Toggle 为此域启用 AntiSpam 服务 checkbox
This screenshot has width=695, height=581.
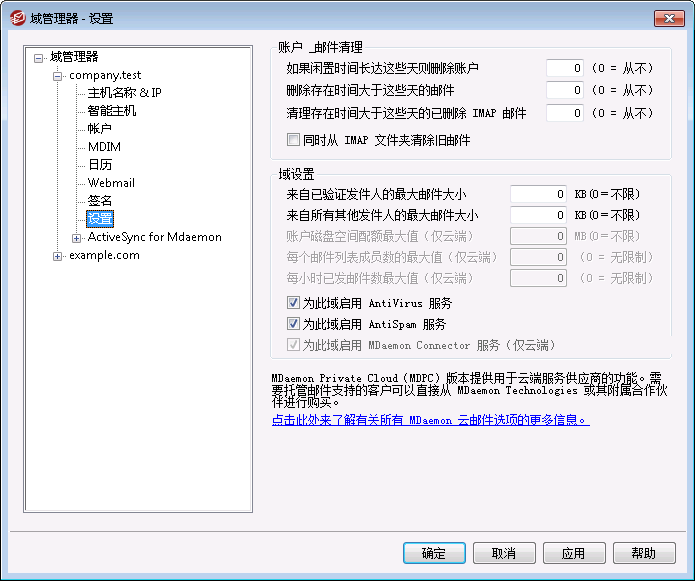[x=293, y=324]
